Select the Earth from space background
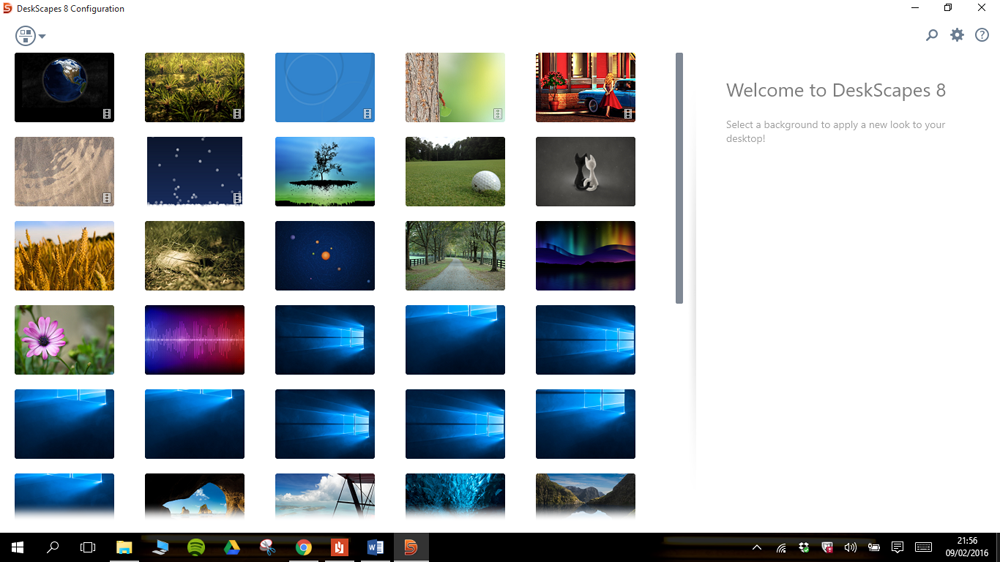This screenshot has width=1000, height=562. tap(64, 87)
